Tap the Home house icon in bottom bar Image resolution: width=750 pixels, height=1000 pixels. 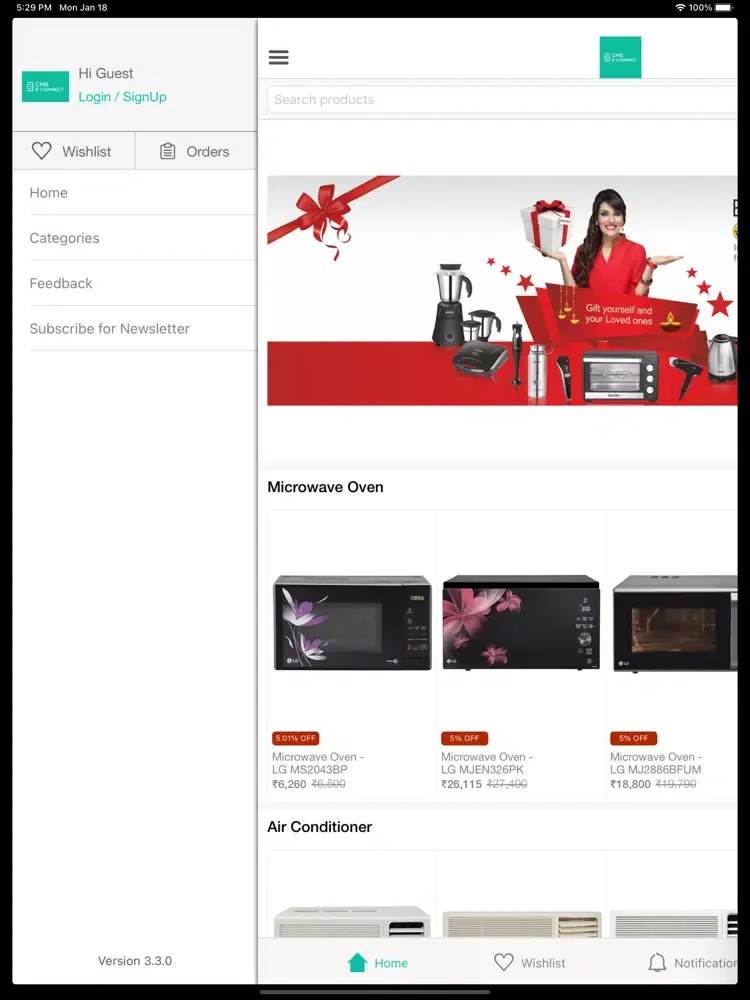coord(357,962)
